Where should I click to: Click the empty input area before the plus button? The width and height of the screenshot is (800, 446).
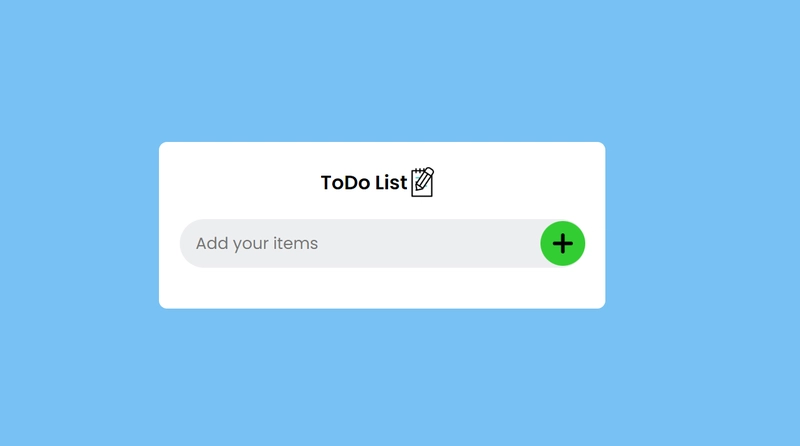coord(429,243)
